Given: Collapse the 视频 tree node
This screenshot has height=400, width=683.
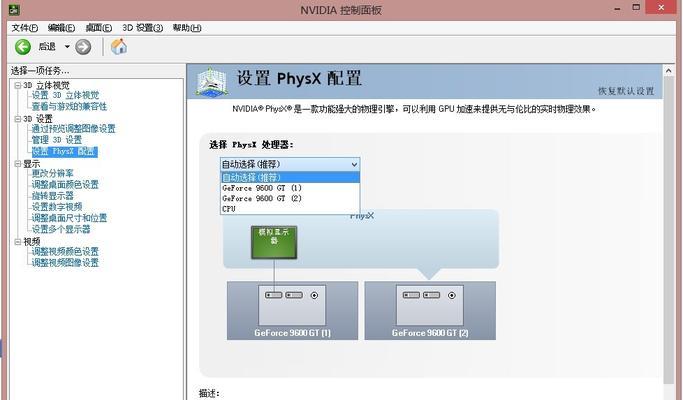Looking at the screenshot, I should pos(17,241).
